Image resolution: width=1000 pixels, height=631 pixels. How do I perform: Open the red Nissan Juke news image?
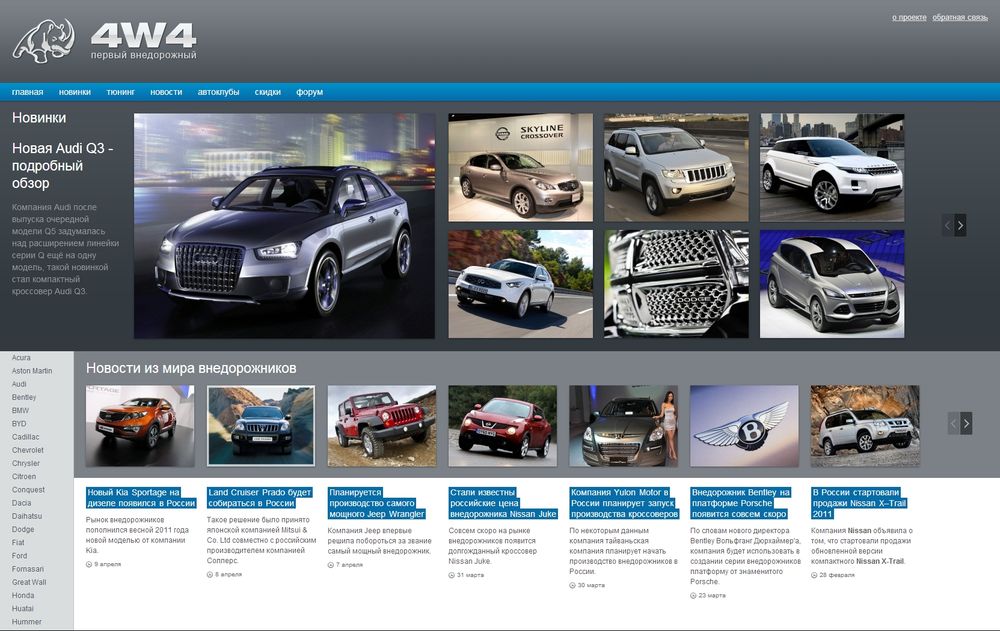[x=503, y=426]
